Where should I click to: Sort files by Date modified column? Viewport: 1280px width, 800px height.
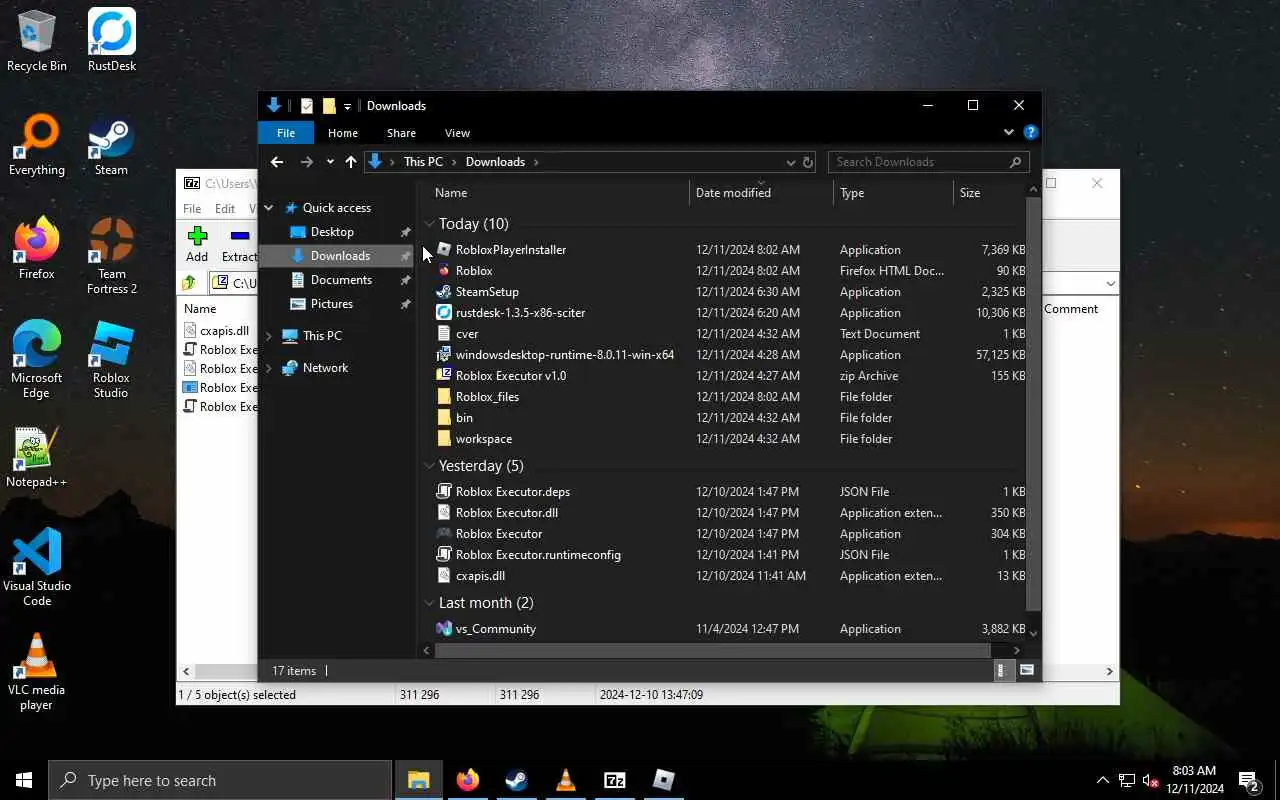pos(761,193)
